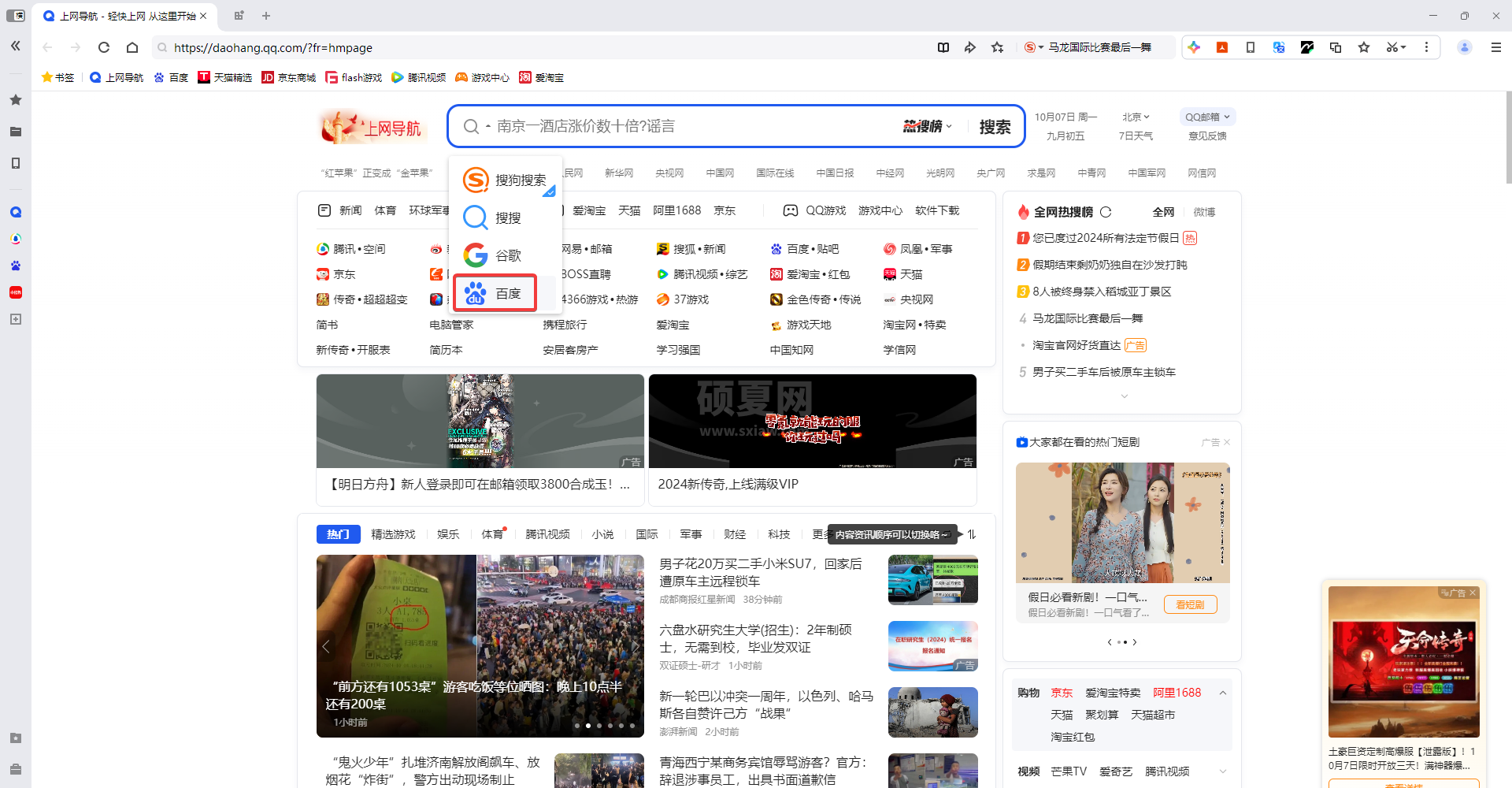Click the translate toolbar icon

(1279, 47)
